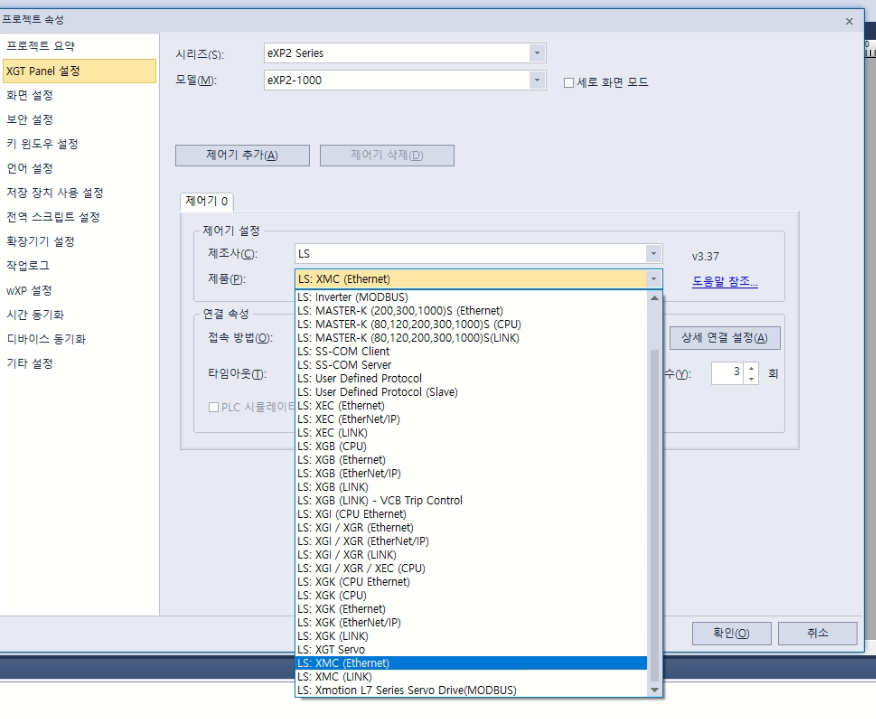
Task: Open 저장 장치 사용 설정
Action: 55,193
